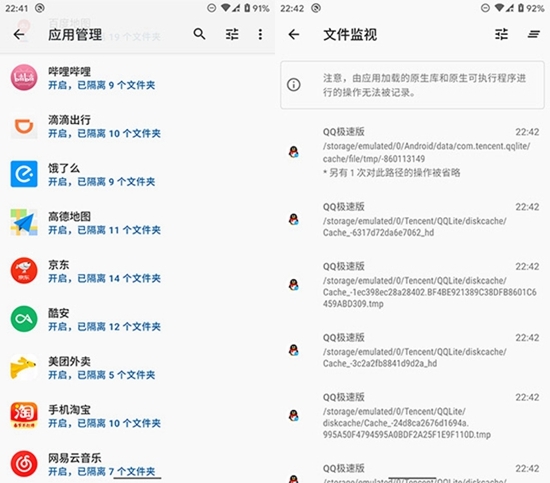Image resolution: width=550 pixels, height=483 pixels.
Task: Select the log path Cache_-6317d72da6e7062_hd
Action: (x=415, y=227)
